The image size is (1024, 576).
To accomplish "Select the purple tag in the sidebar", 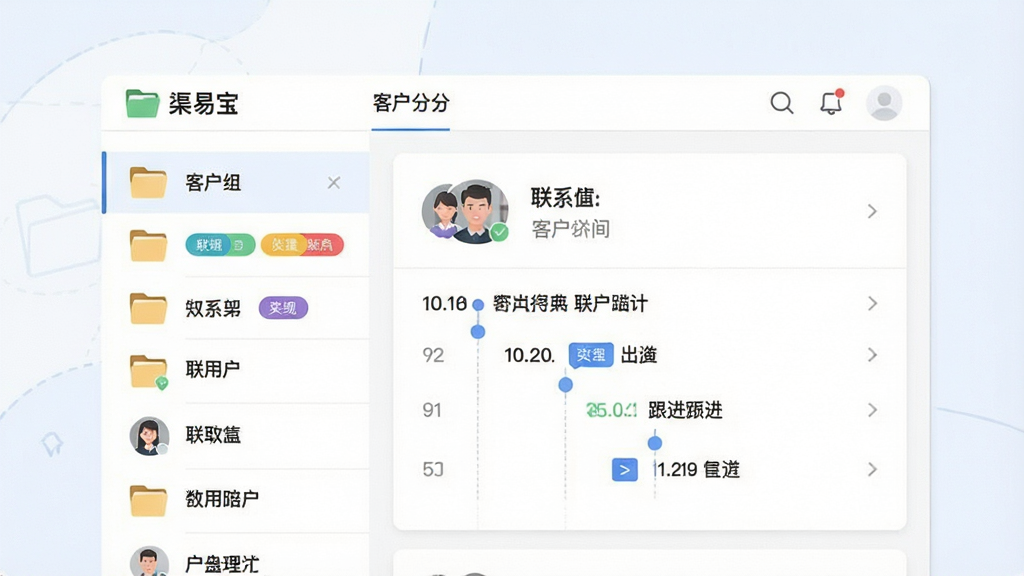I will coord(283,308).
